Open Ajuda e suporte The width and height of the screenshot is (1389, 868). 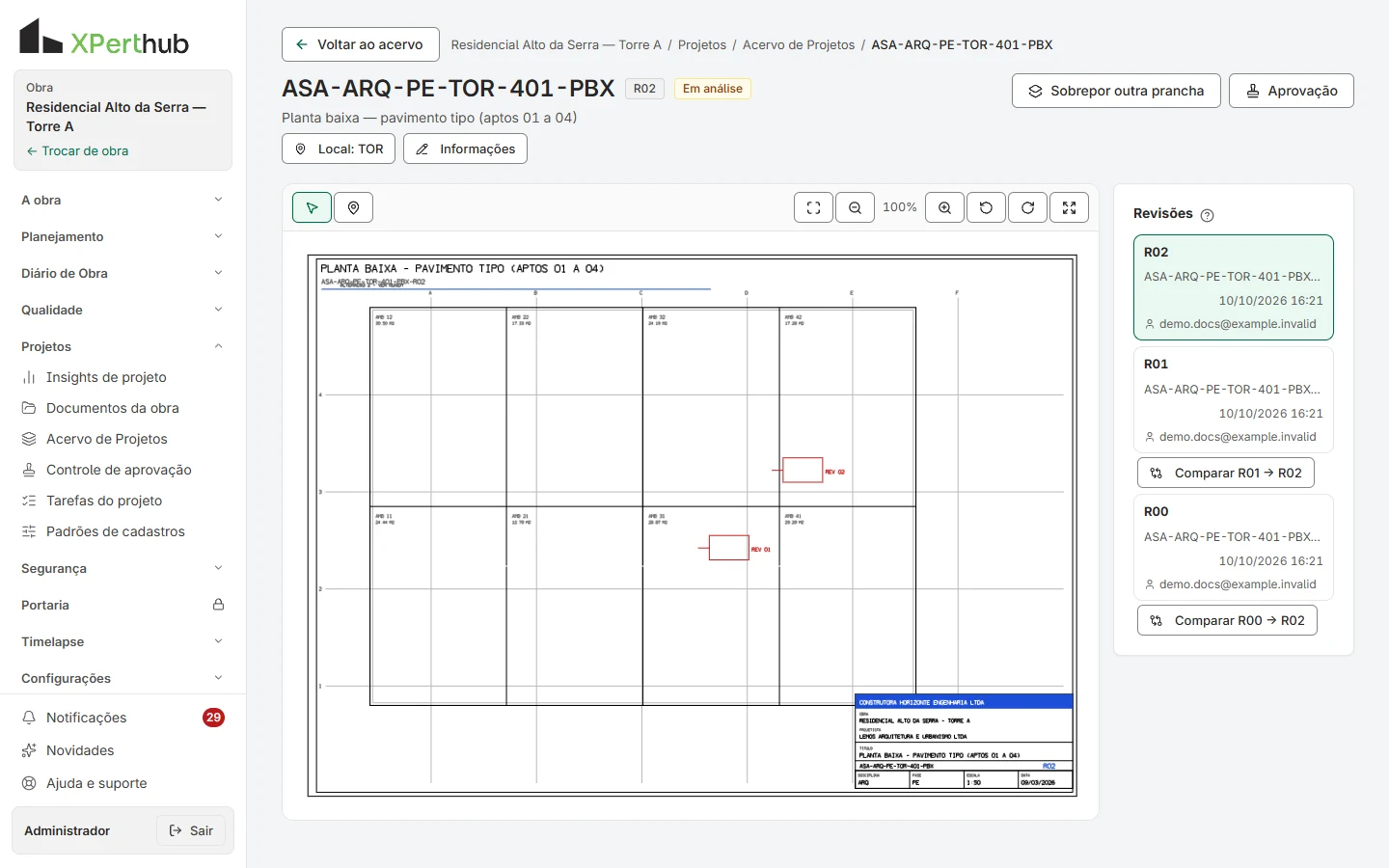(x=123, y=783)
